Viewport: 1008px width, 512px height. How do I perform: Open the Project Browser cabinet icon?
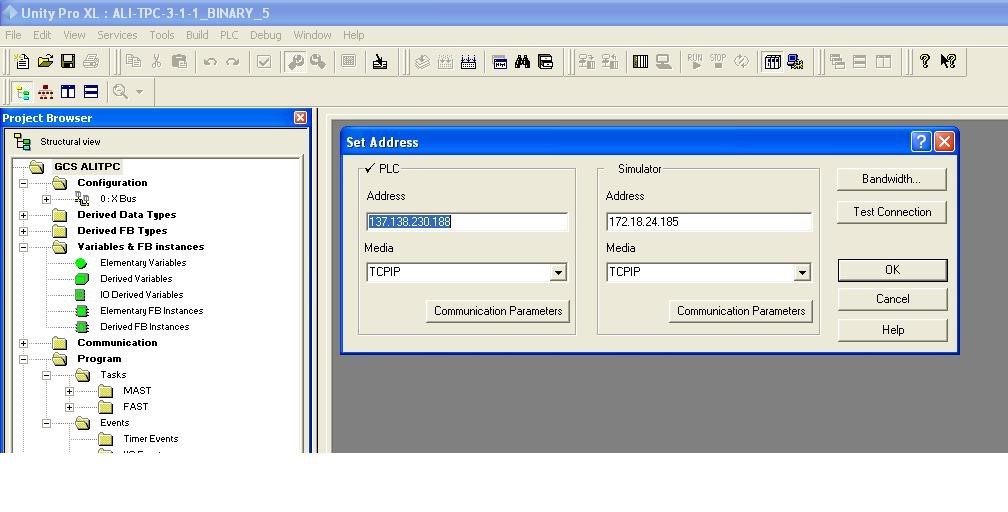pyautogui.click(x=545, y=62)
